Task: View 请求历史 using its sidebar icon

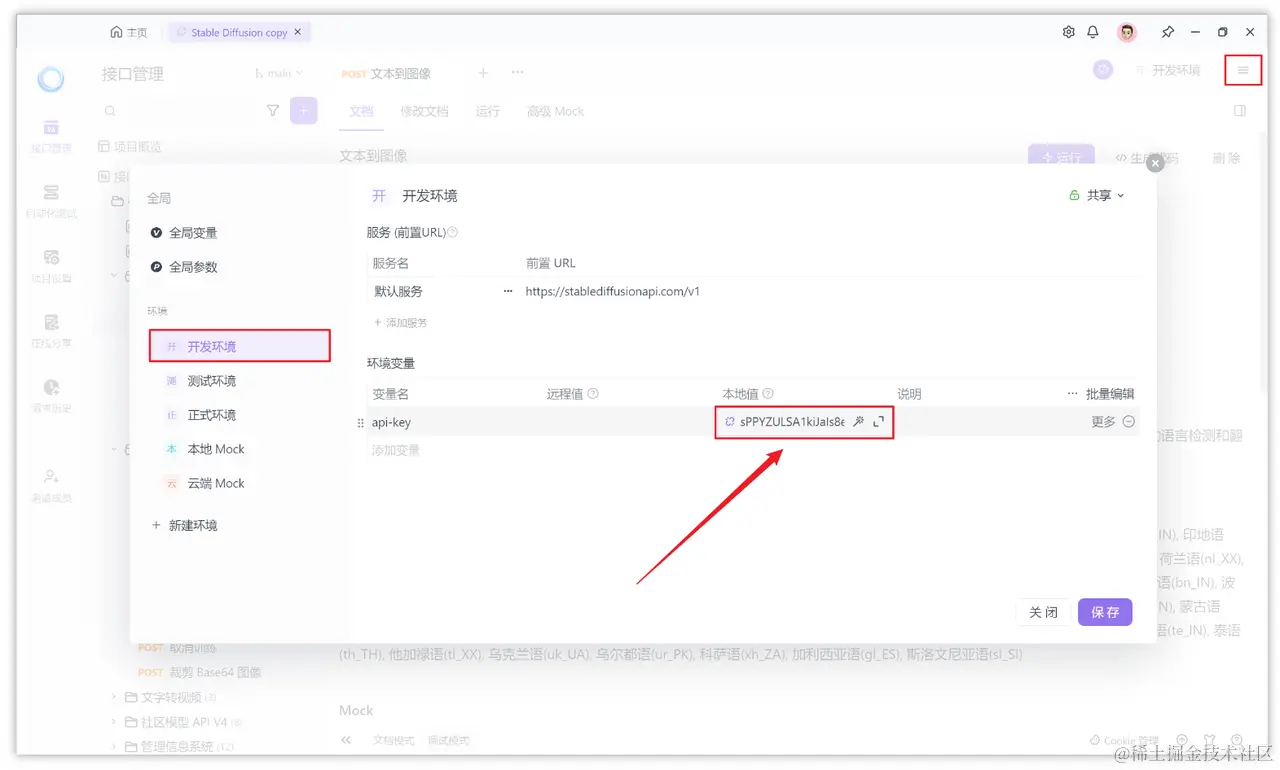Action: pyautogui.click(x=50, y=390)
